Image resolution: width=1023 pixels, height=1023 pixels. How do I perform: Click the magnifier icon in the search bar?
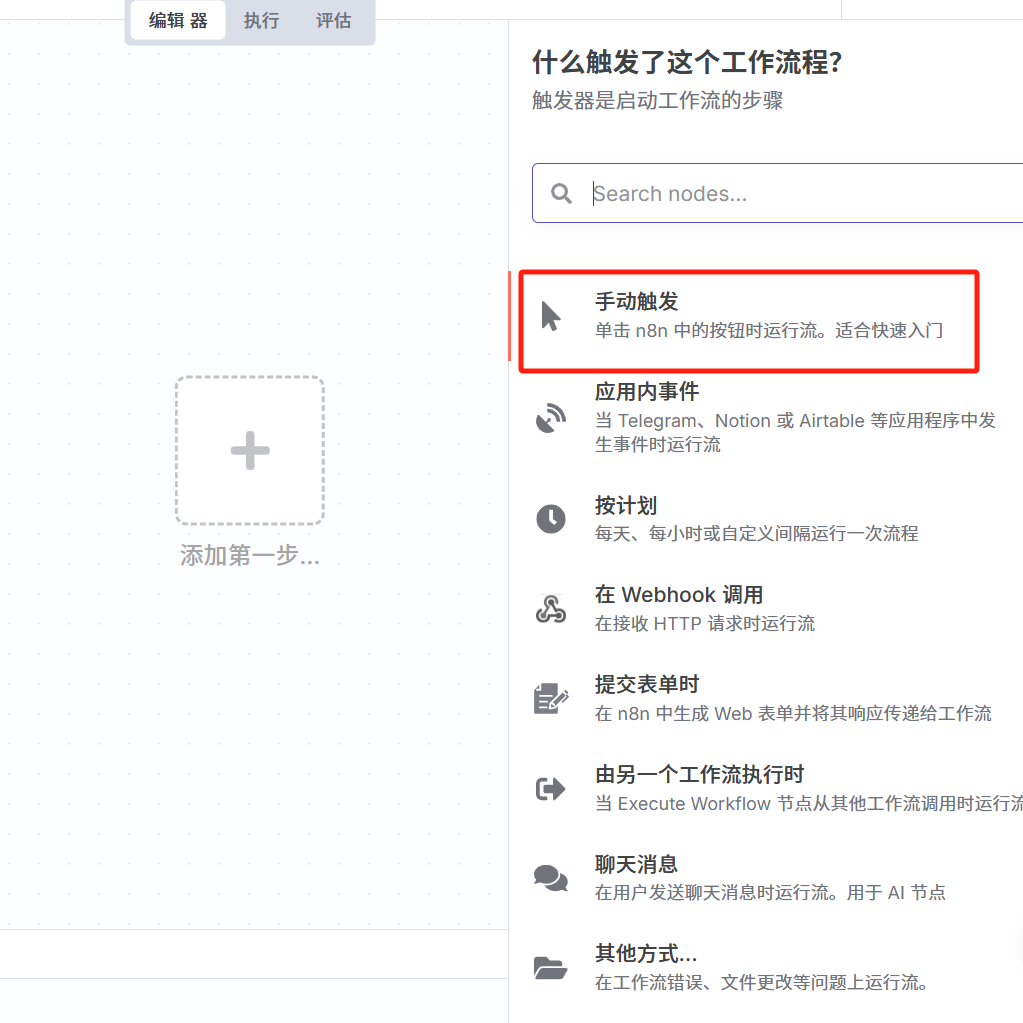[x=561, y=193]
